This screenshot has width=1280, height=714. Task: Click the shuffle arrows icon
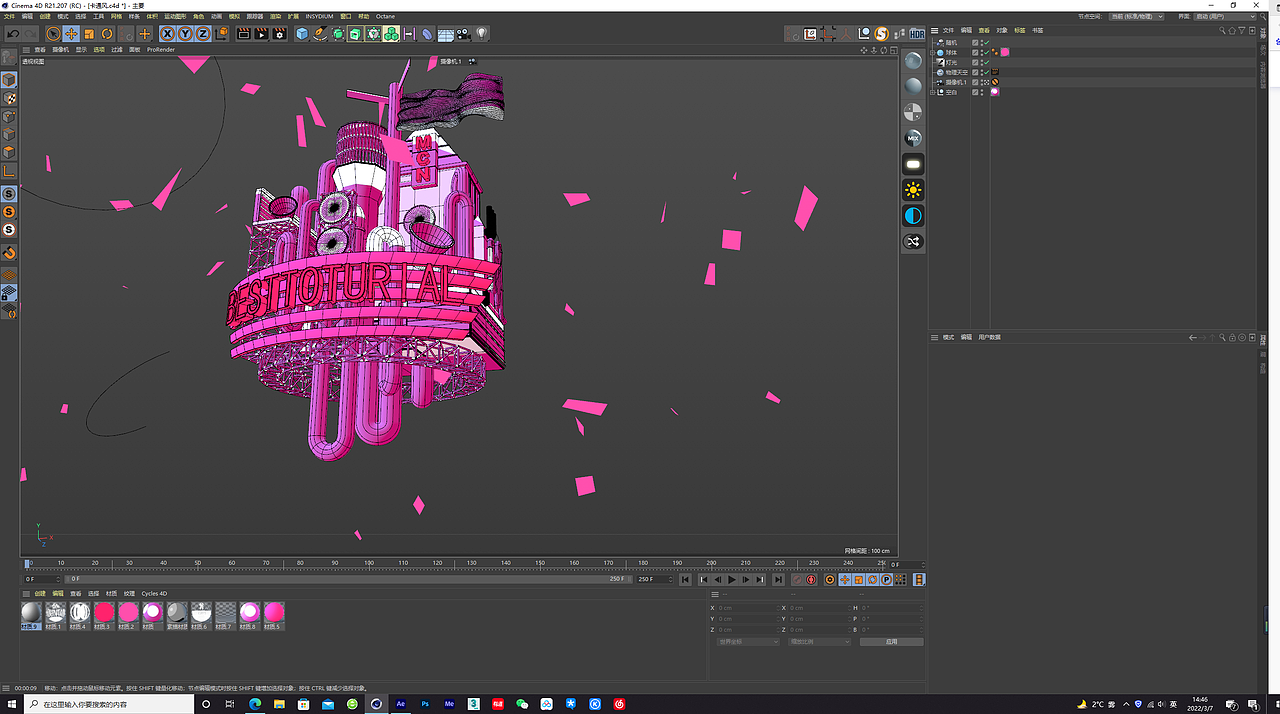(x=913, y=241)
